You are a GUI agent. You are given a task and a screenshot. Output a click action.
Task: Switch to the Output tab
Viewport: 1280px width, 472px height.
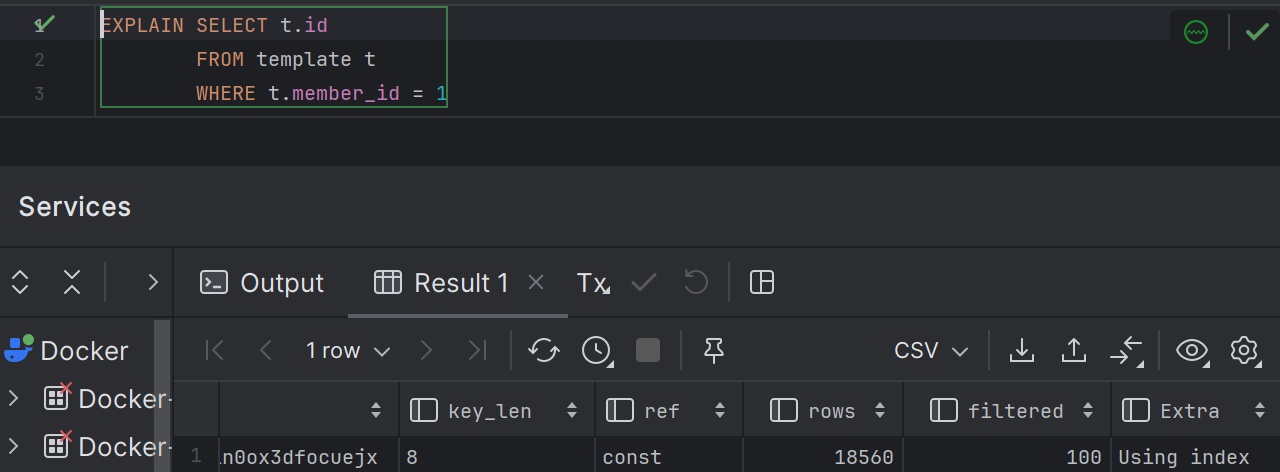[x=263, y=283]
